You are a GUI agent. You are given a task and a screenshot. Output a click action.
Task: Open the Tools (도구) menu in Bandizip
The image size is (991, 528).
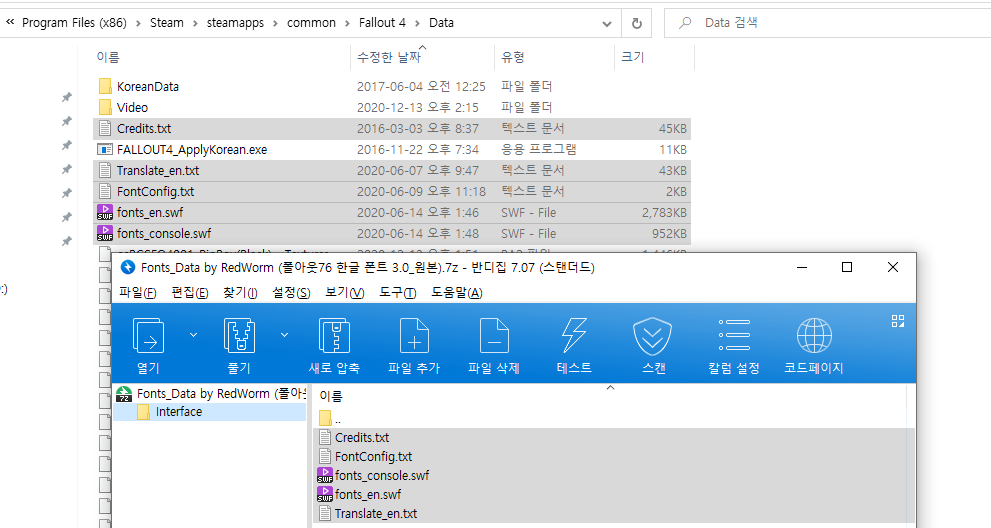(x=398, y=293)
